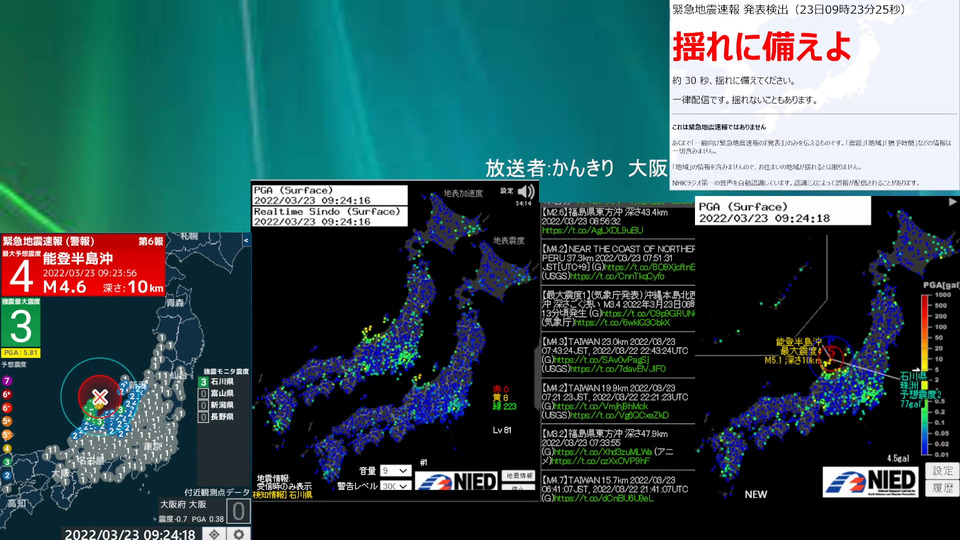Click the intensity 5- legend icon
The image size is (960, 540).
(x=7, y=435)
